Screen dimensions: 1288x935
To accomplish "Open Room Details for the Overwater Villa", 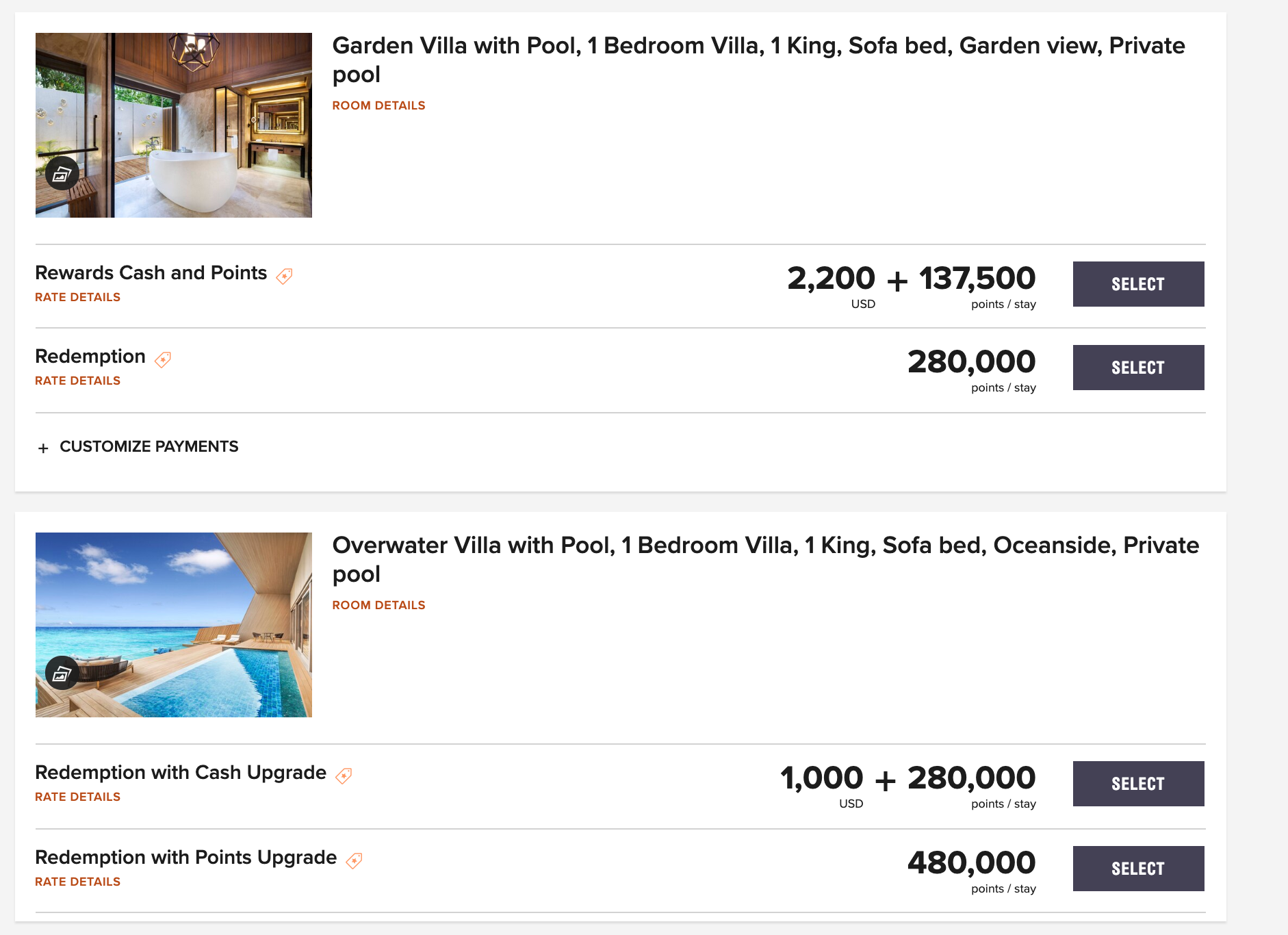I will click(378, 605).
